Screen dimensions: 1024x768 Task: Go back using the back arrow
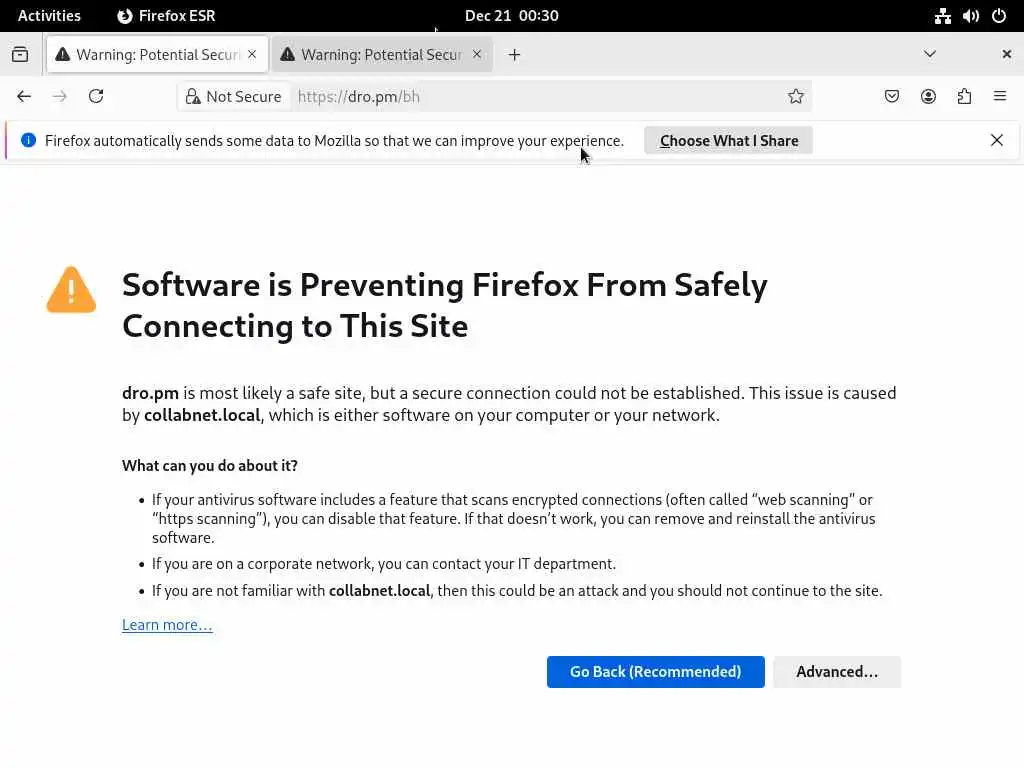24,96
